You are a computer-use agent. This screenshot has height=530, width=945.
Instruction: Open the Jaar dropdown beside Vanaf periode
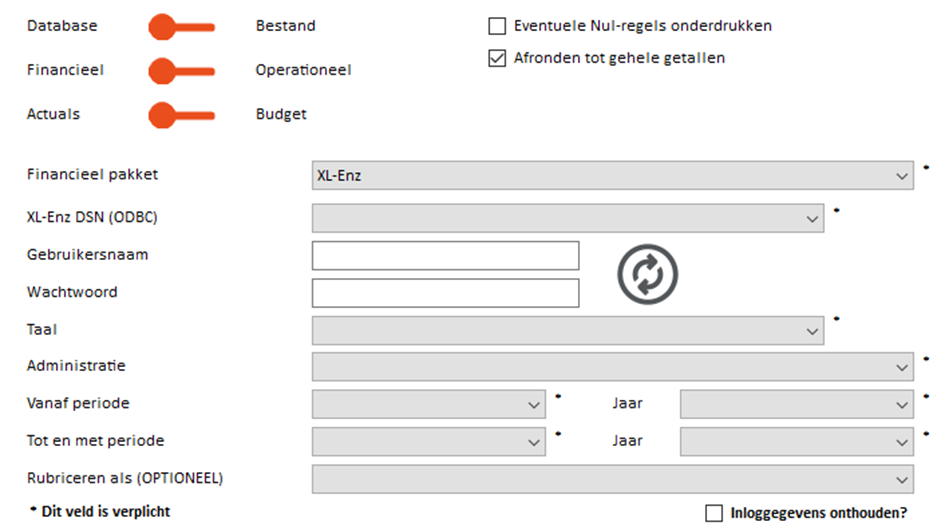click(797, 404)
